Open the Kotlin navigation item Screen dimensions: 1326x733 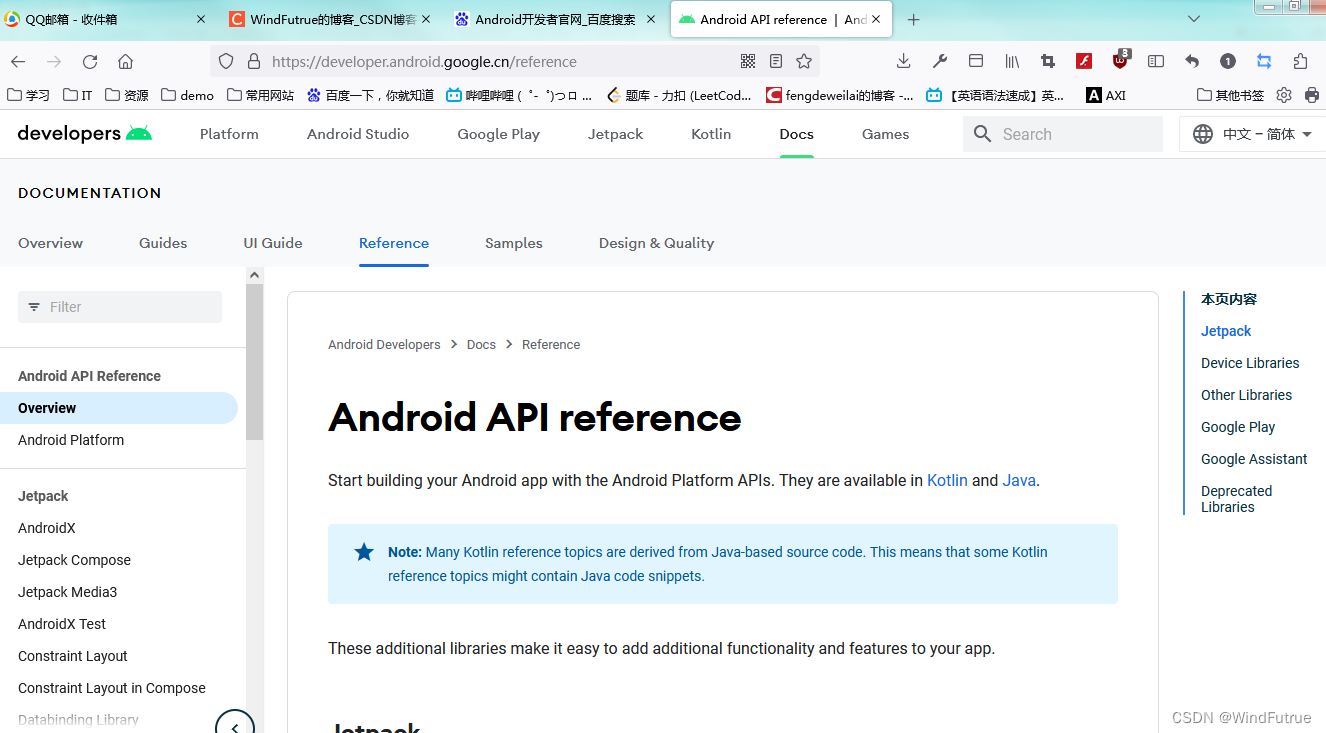tap(711, 134)
